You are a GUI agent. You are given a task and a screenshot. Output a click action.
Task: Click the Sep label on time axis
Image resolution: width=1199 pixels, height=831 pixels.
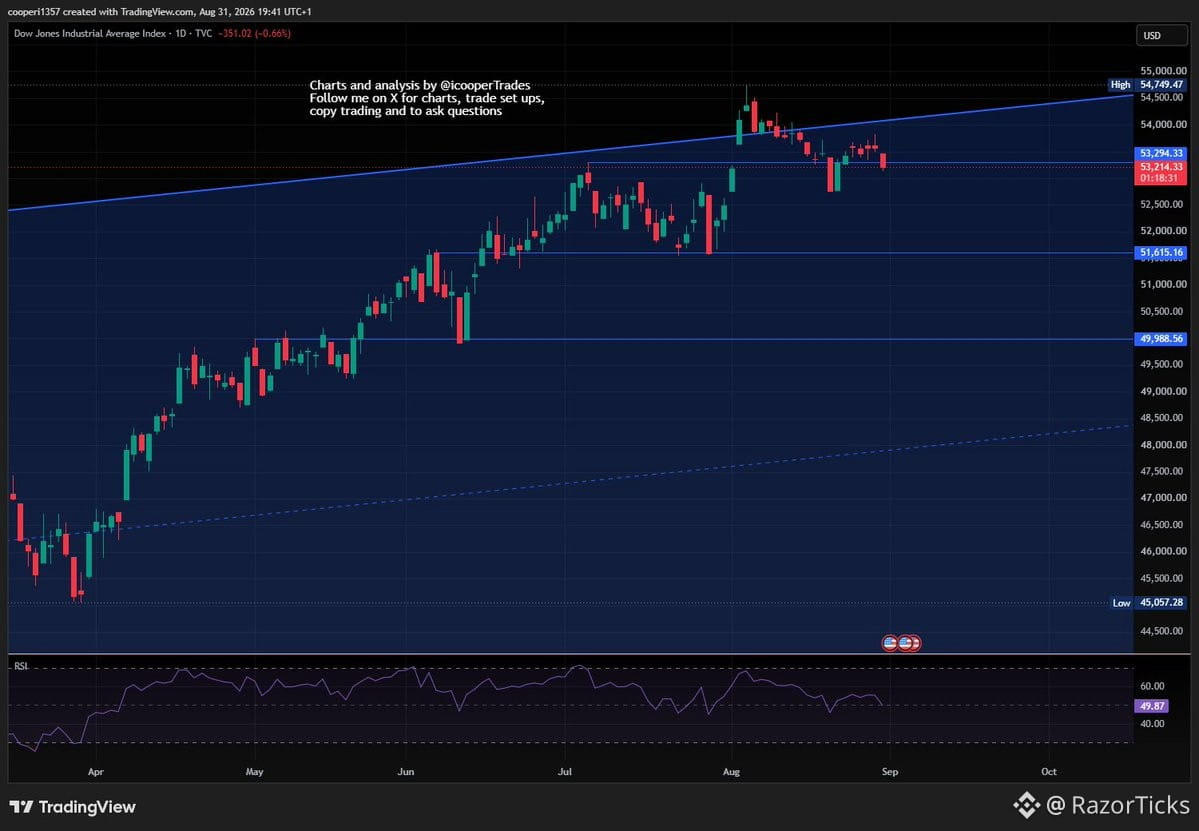(890, 771)
